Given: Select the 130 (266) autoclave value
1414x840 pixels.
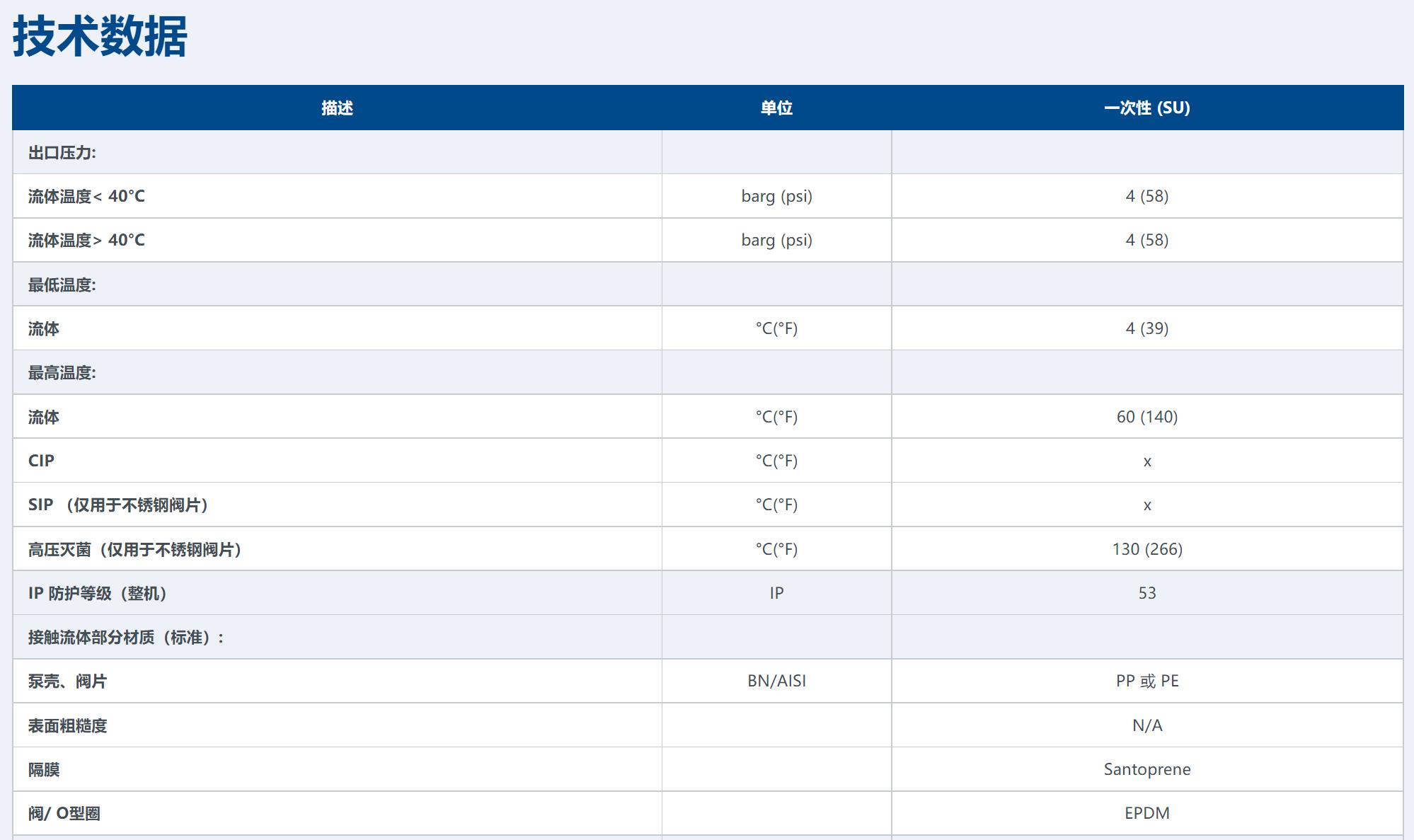Looking at the screenshot, I should (x=1147, y=549).
